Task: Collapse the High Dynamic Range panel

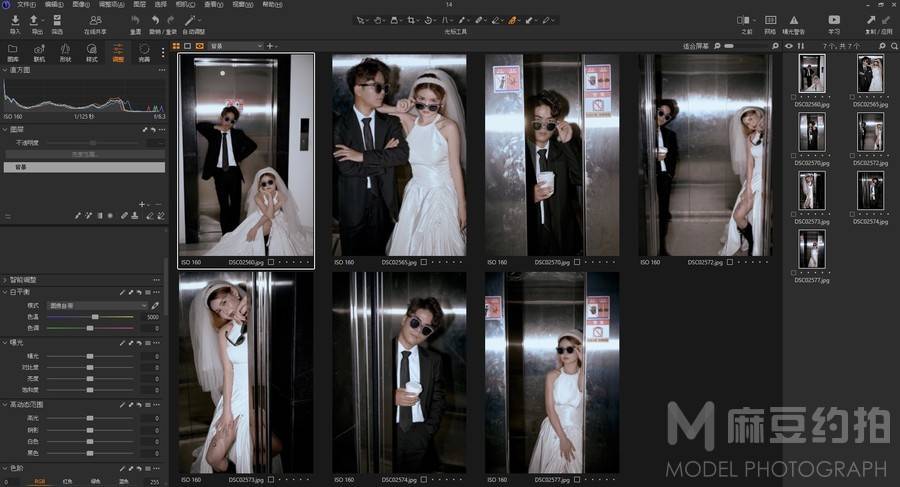Action: (5, 405)
